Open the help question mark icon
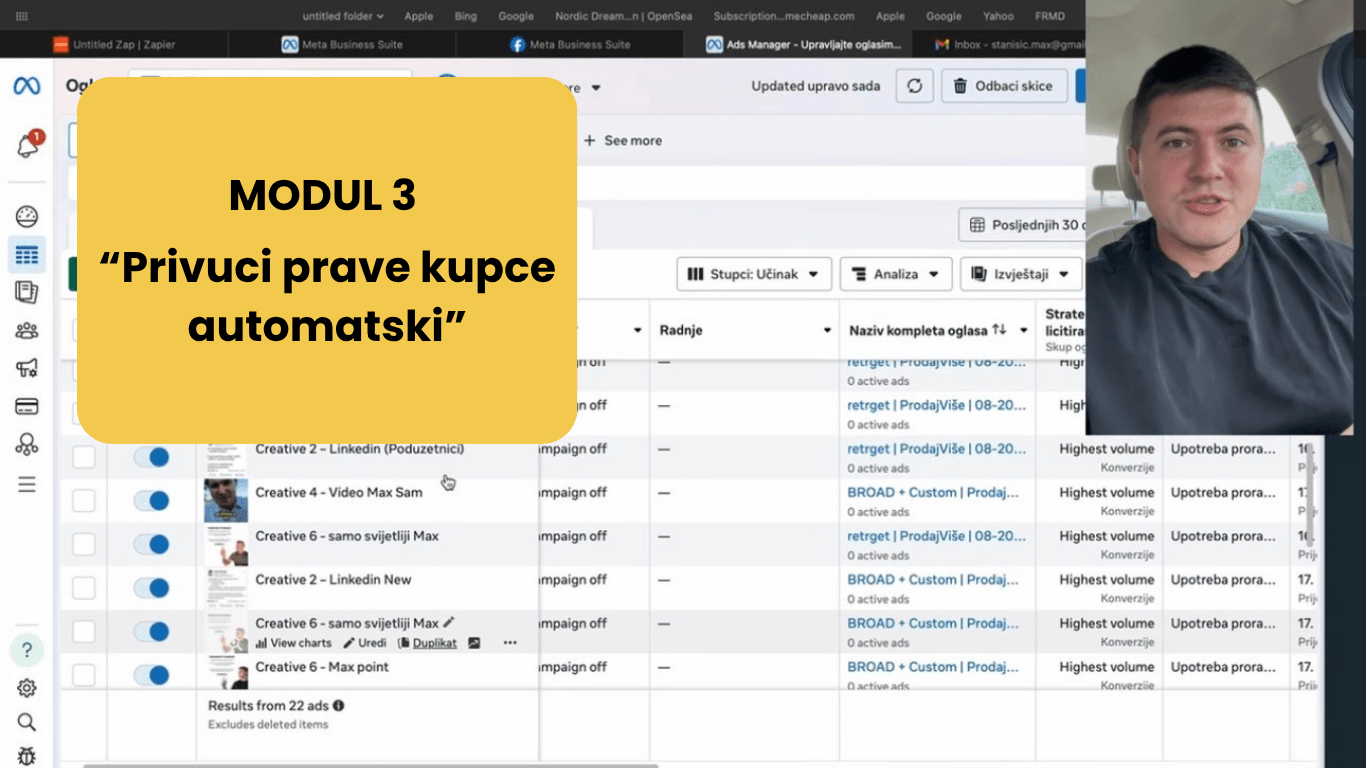The height and width of the screenshot is (768, 1366). [x=27, y=650]
